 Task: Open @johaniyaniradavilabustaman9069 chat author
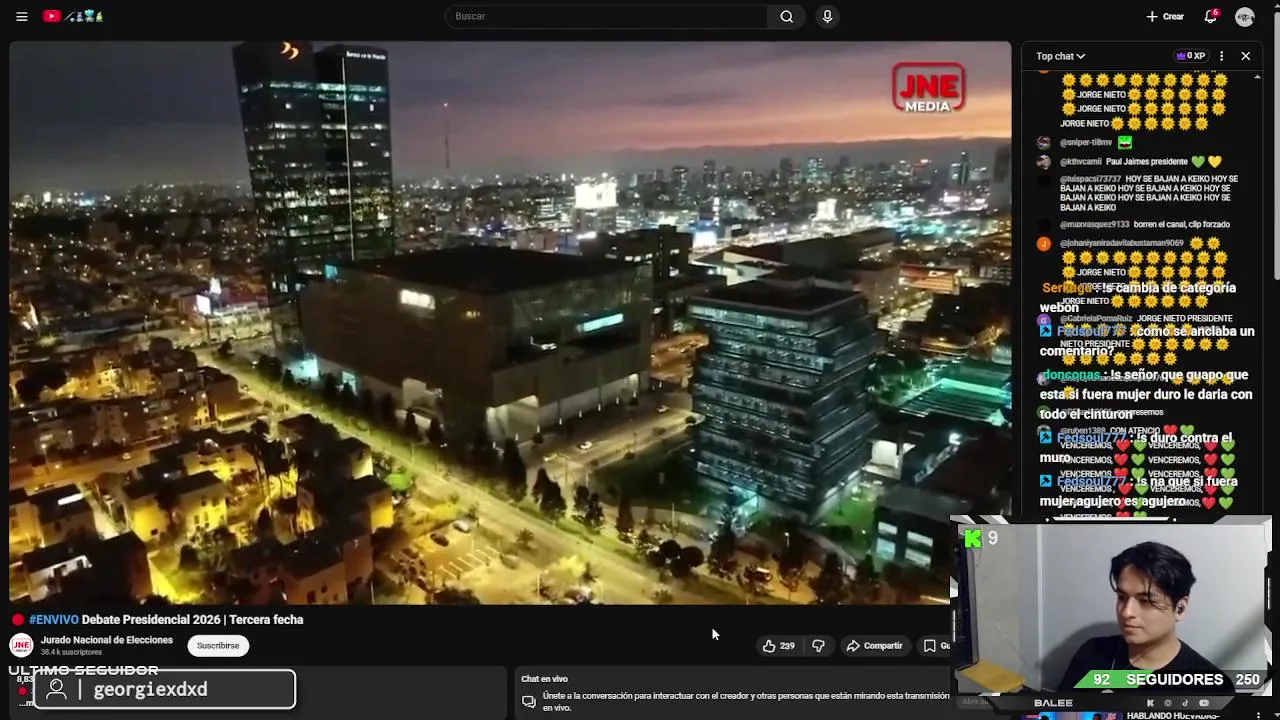[1122, 243]
